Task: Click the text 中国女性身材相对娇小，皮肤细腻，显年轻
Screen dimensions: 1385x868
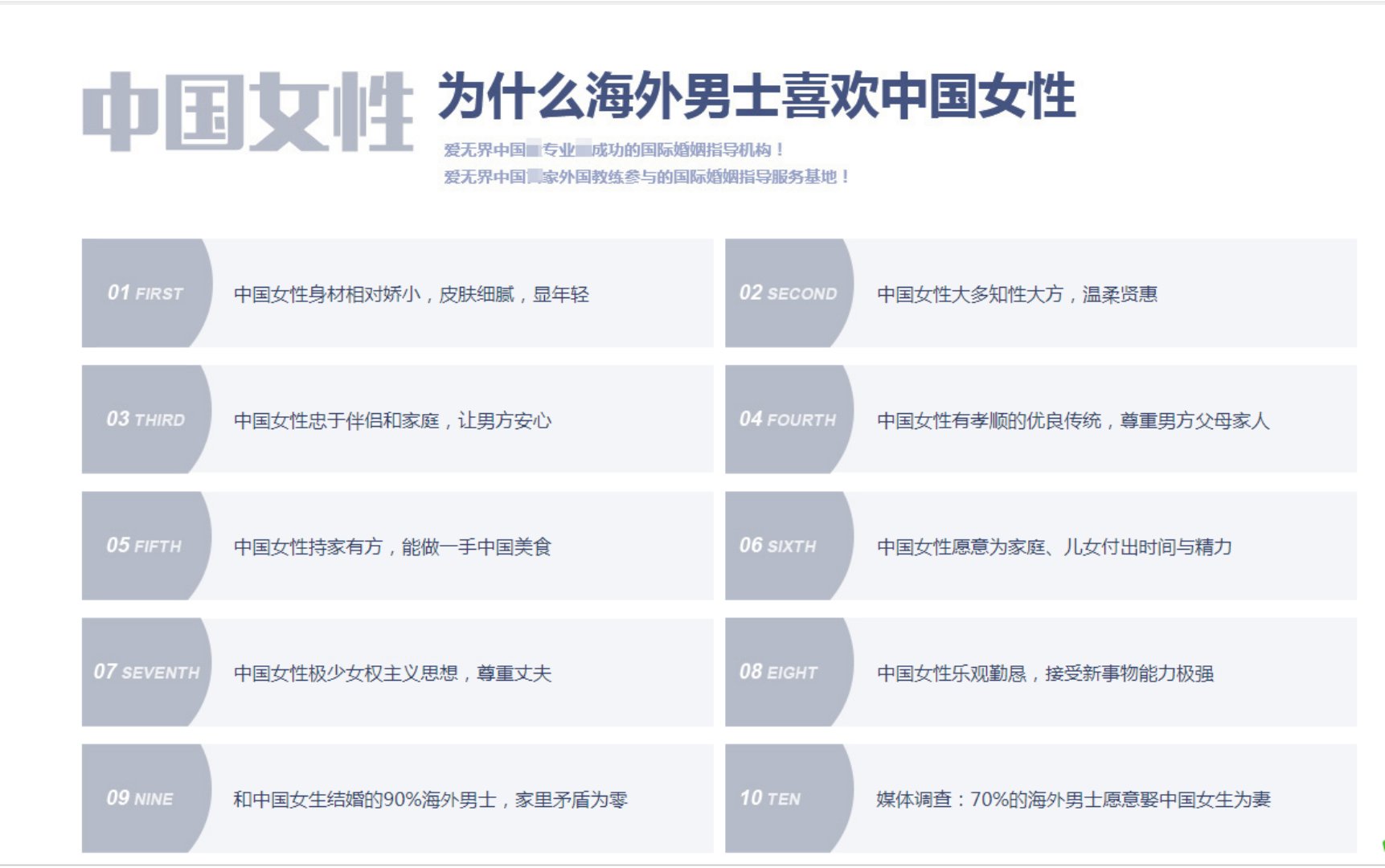Action: click(x=411, y=294)
